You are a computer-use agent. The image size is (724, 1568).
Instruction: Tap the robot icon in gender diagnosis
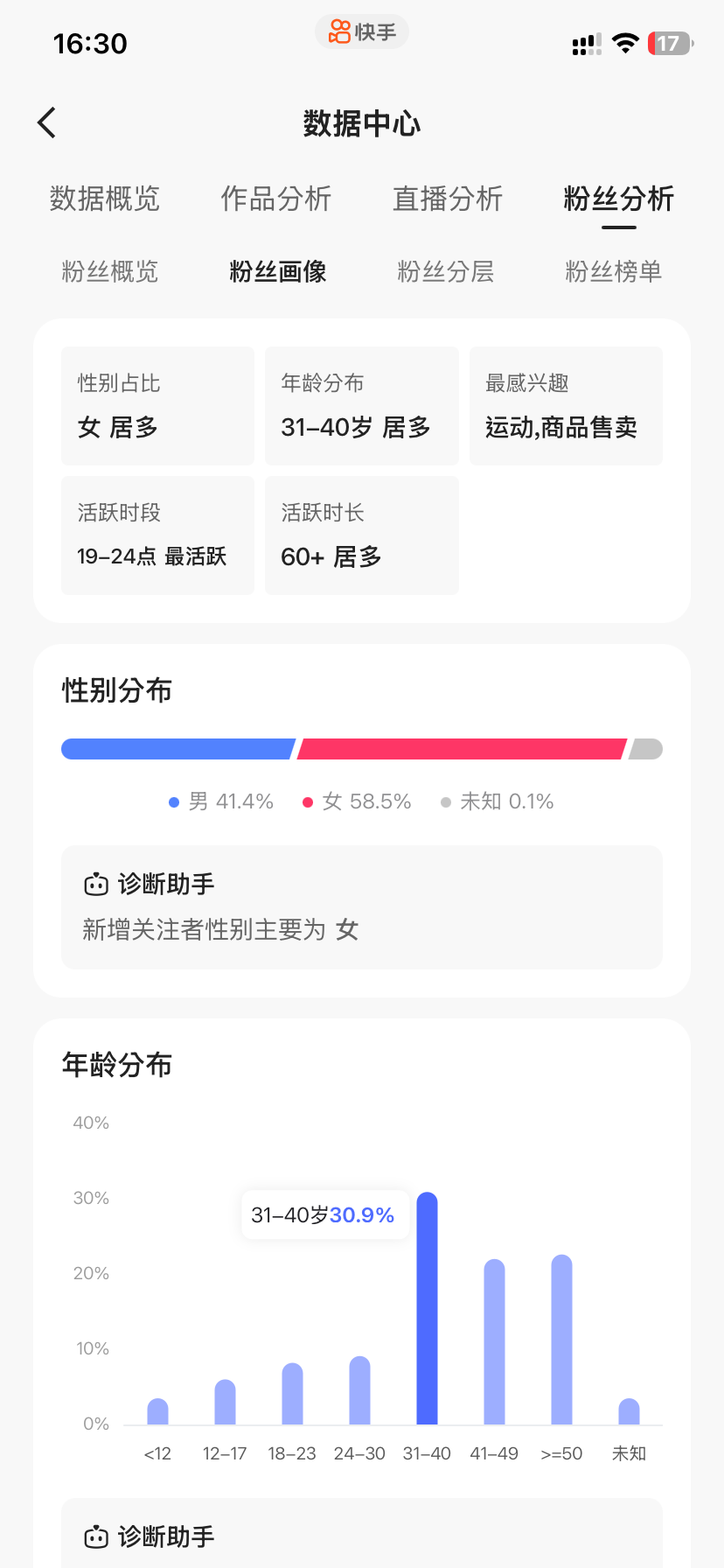point(96,885)
